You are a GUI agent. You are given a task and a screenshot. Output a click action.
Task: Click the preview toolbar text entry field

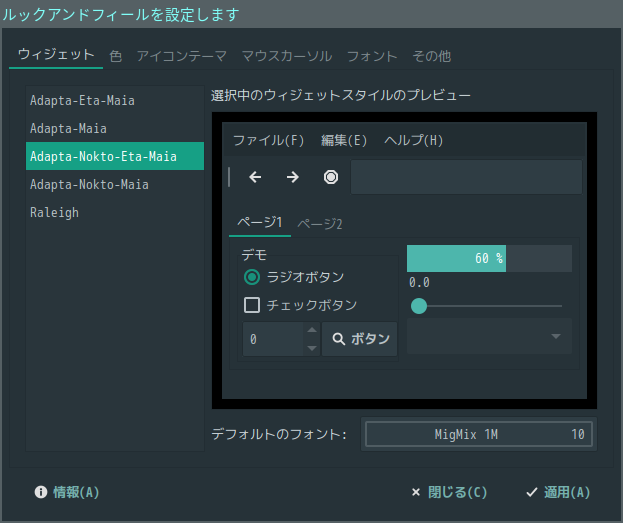click(466, 177)
